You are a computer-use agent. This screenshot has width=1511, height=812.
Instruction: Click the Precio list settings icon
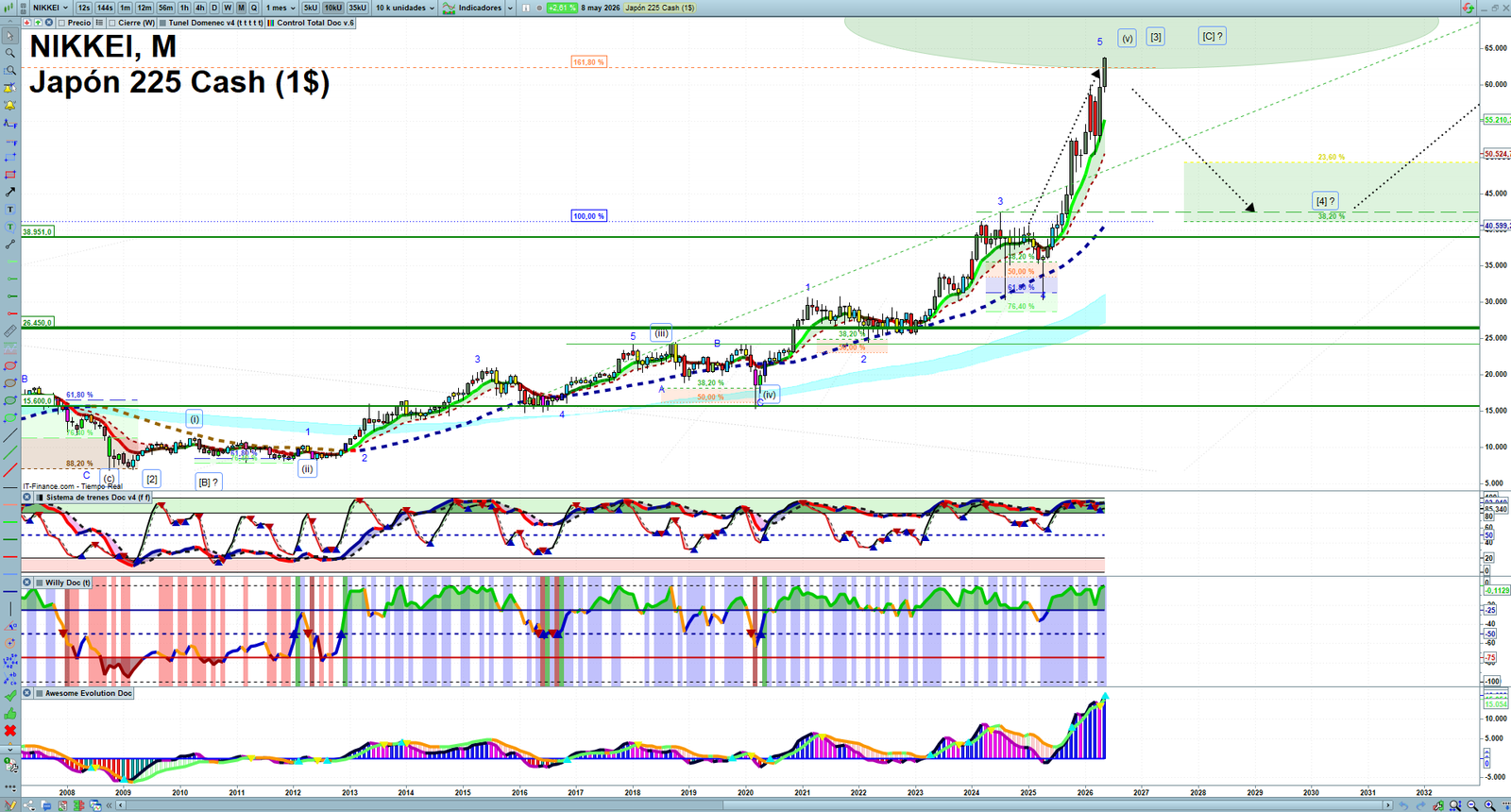(x=99, y=23)
